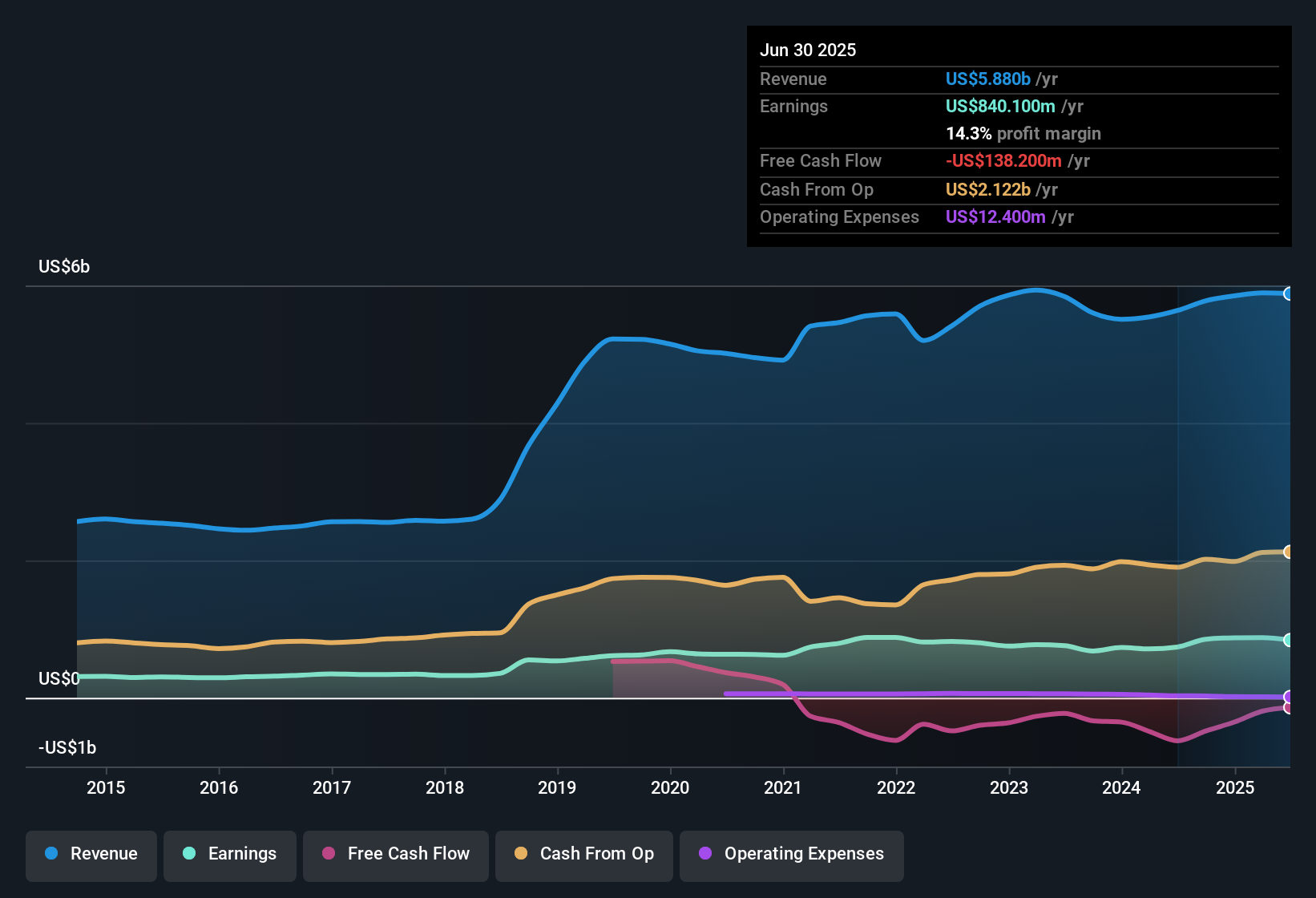Select the Free Cash Flow endpoint marker
This screenshot has width=1316, height=898.
point(1289,707)
